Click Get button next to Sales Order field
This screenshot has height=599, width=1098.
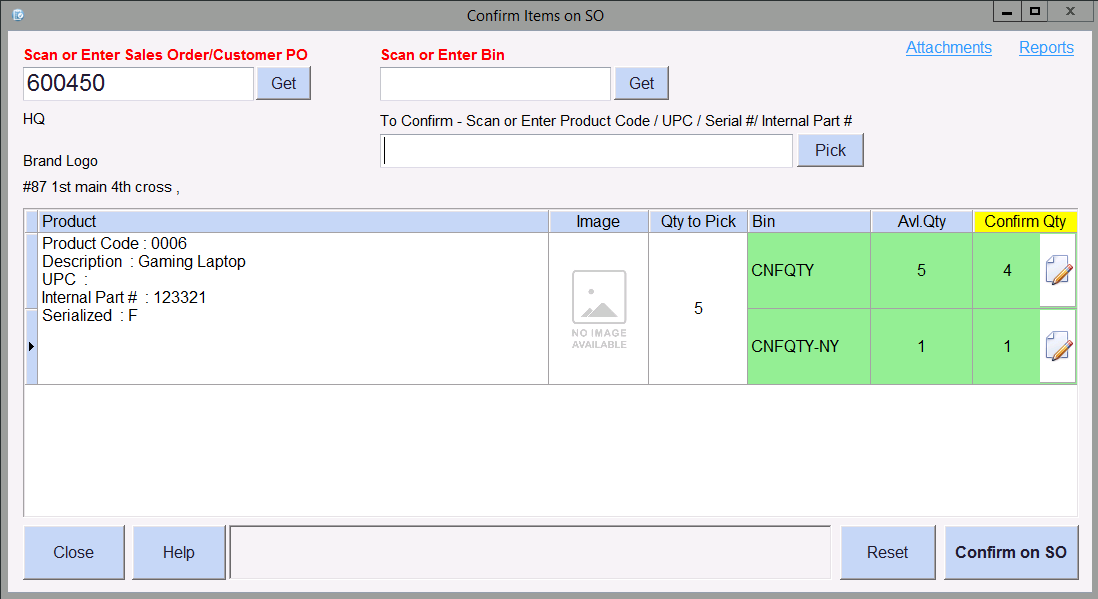pyautogui.click(x=284, y=84)
